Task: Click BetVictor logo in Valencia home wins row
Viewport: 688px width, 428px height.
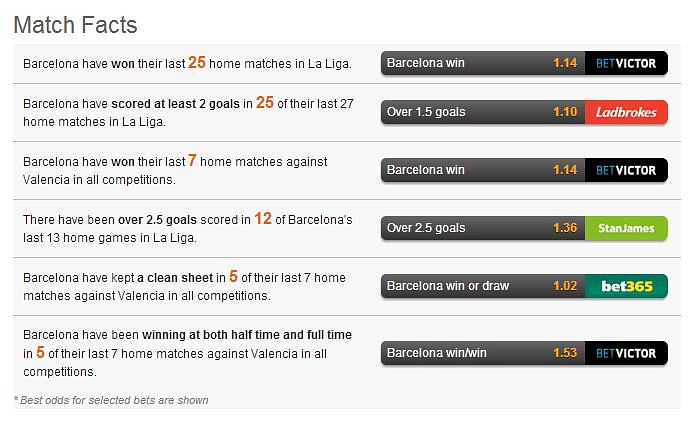Action: 626,170
